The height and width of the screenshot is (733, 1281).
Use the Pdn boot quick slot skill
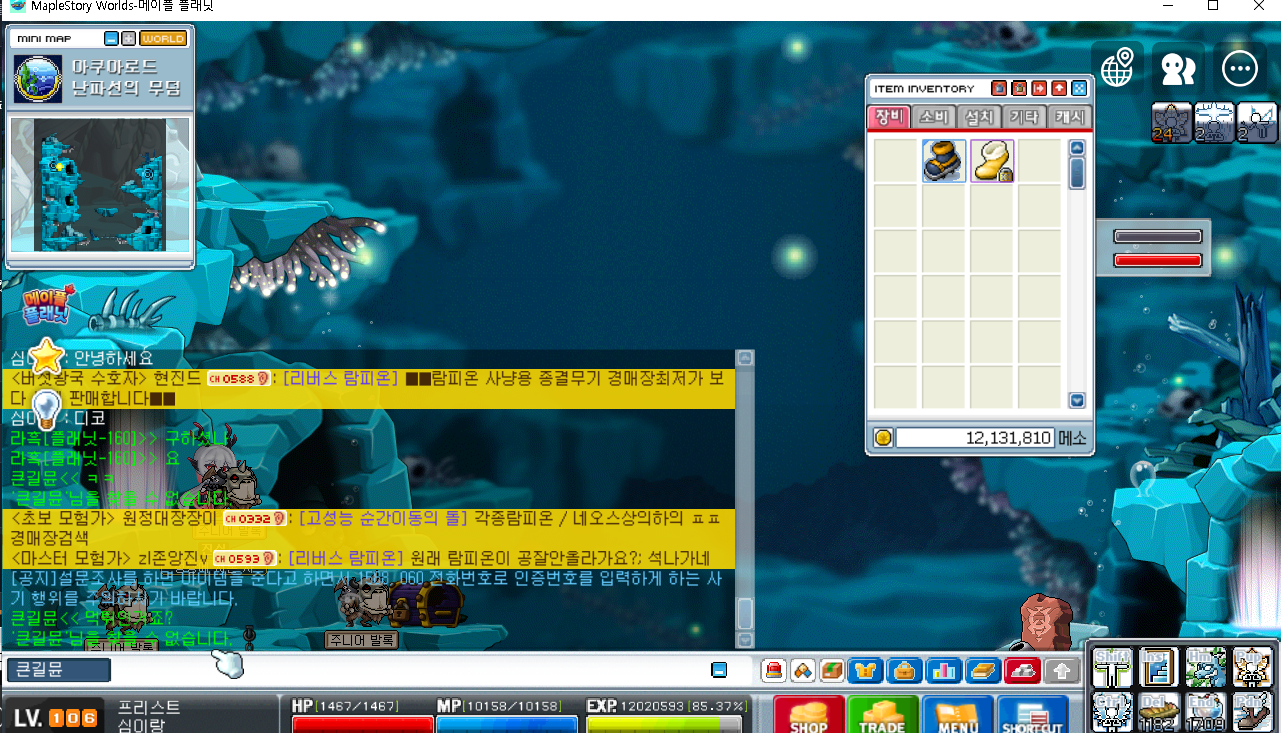pyautogui.click(x=1252, y=711)
